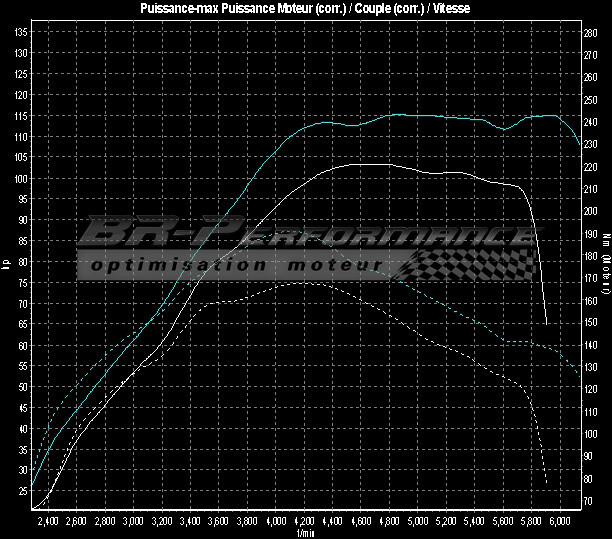Click the 2,400 tick on RPM axis

(x=48, y=522)
